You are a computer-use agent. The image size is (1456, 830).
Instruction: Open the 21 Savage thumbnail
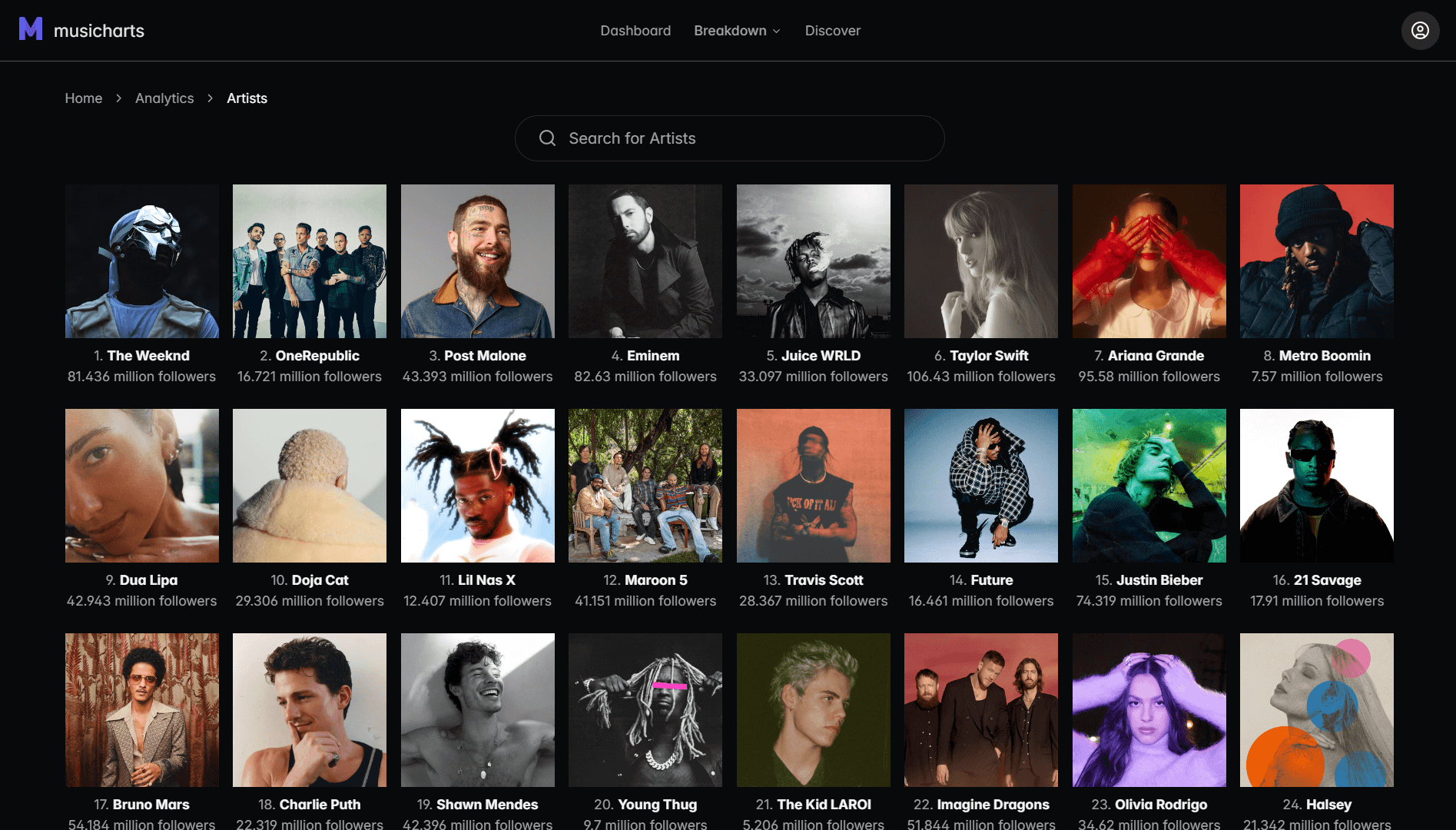[1317, 486]
